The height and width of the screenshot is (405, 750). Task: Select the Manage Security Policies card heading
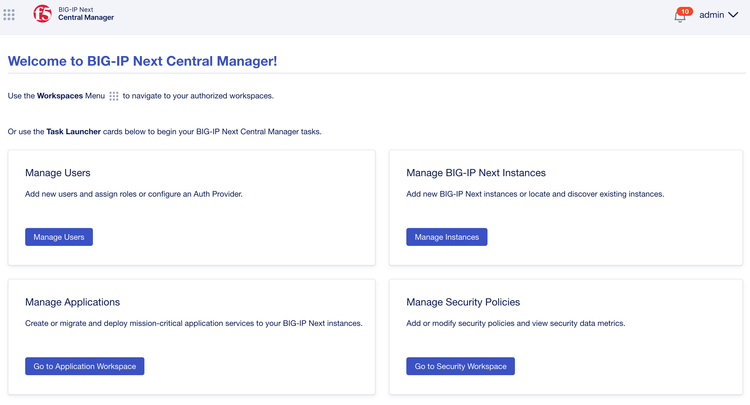463,302
